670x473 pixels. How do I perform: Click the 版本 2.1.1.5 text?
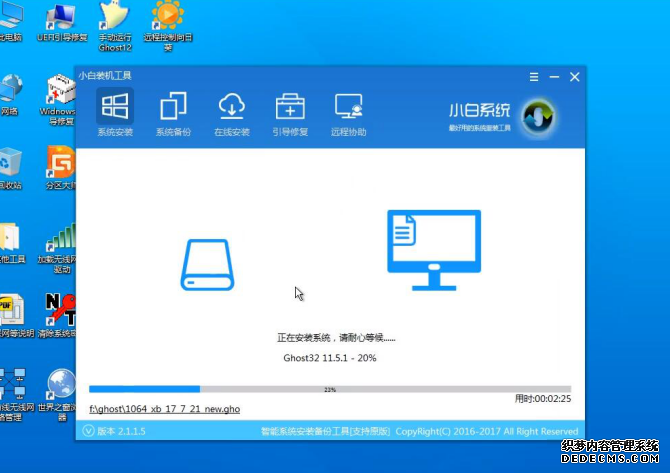tap(121, 431)
